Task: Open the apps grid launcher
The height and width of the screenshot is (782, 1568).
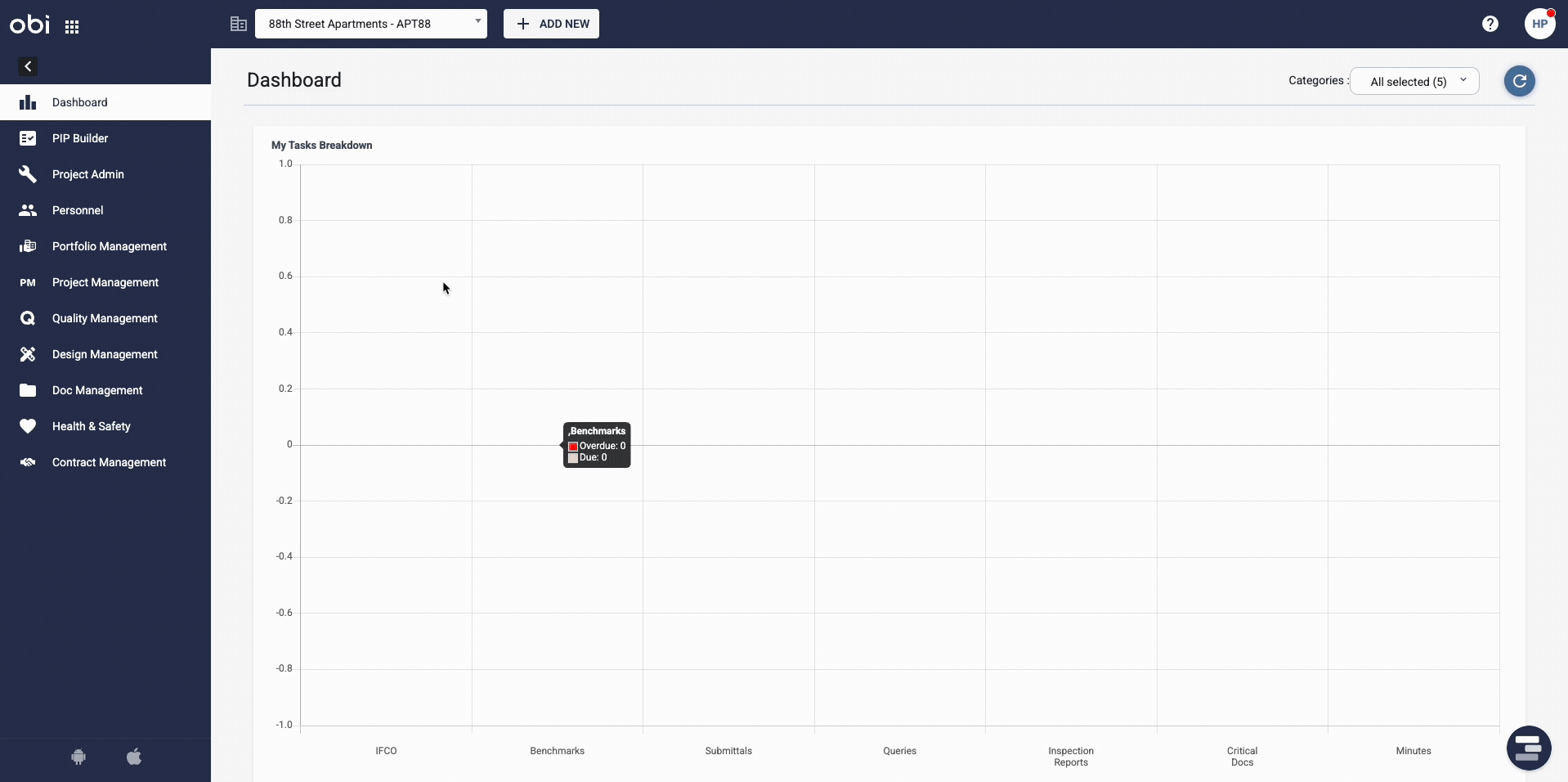Action: 72,25
